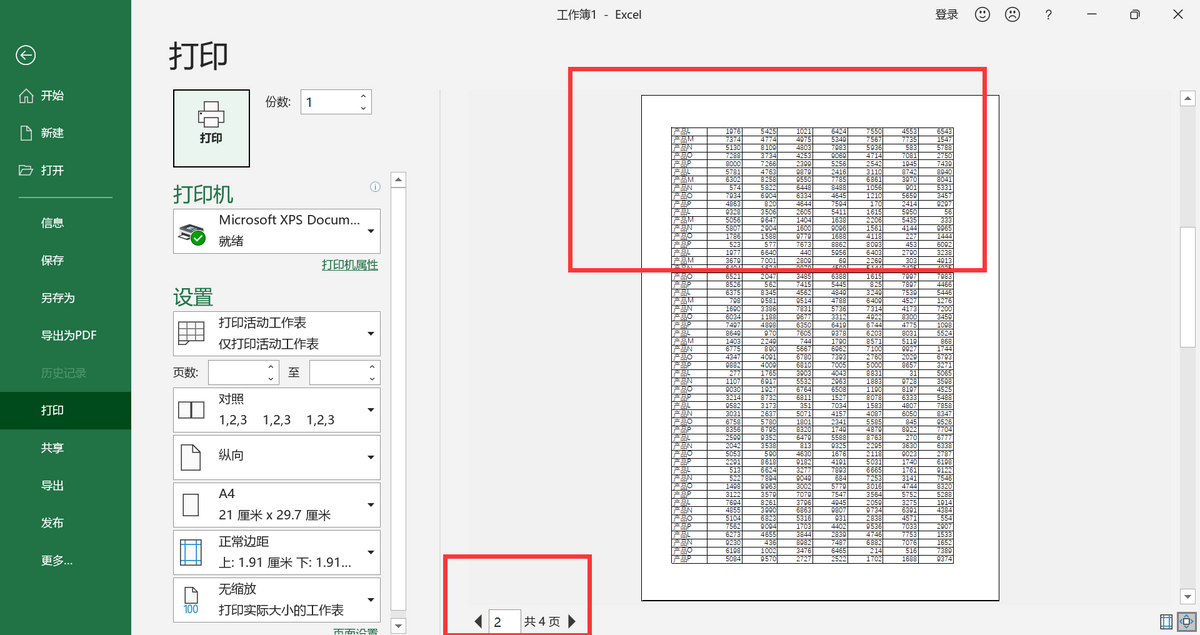The height and width of the screenshot is (635, 1200).
Task: Open the 打印活动工作表 dropdown
Action: tap(277, 333)
